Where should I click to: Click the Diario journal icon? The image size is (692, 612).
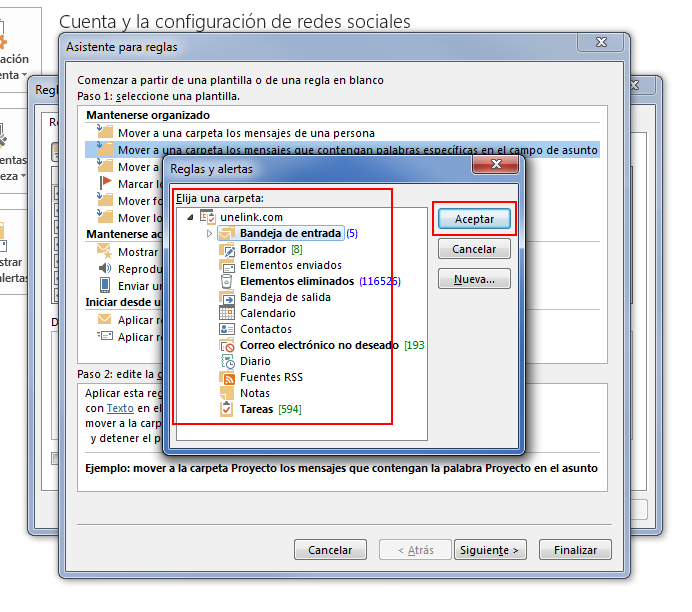[x=226, y=361]
